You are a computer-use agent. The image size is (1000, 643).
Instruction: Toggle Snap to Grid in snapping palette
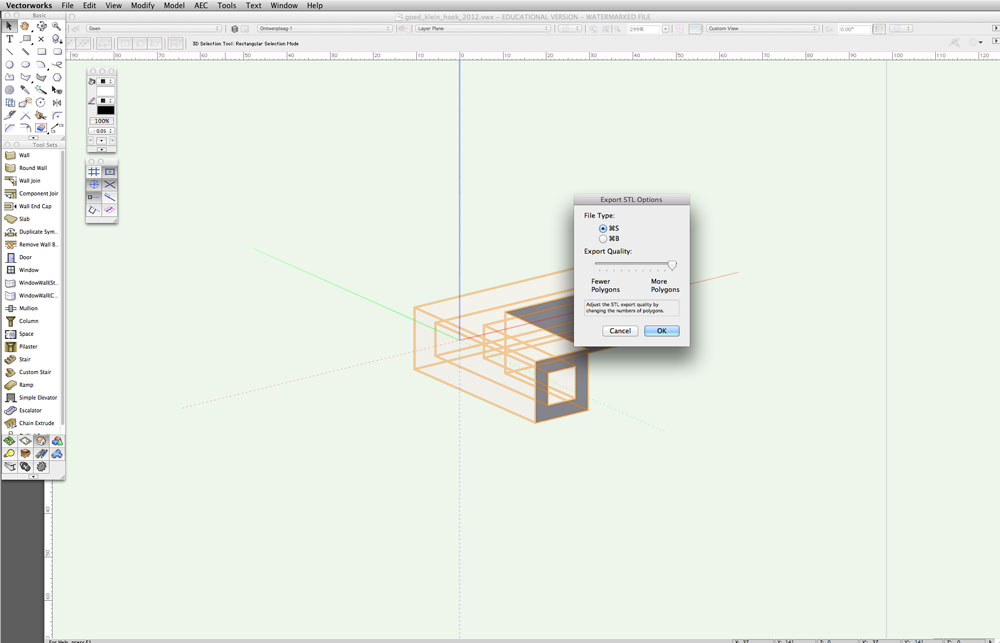[x=94, y=172]
